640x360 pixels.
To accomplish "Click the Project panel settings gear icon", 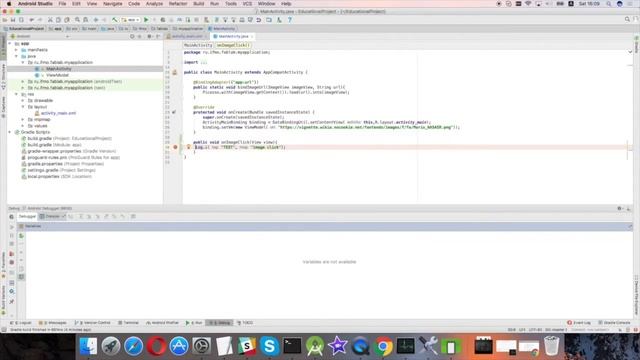I will click(149, 36).
